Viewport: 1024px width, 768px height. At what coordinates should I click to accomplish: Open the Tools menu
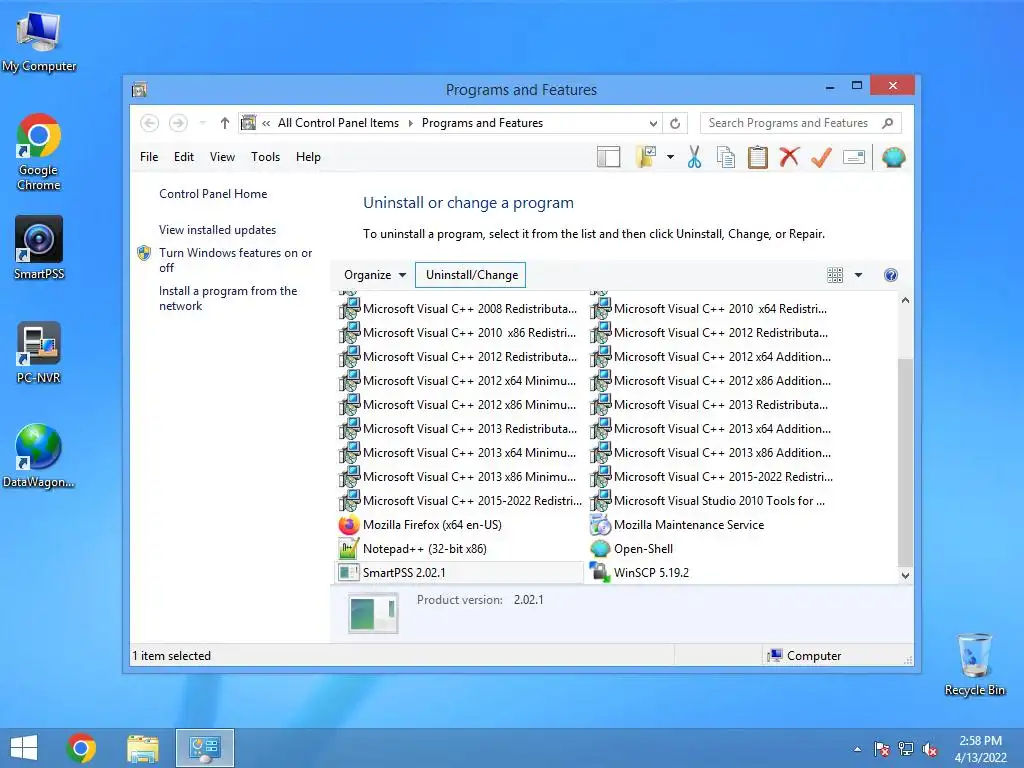(x=265, y=157)
